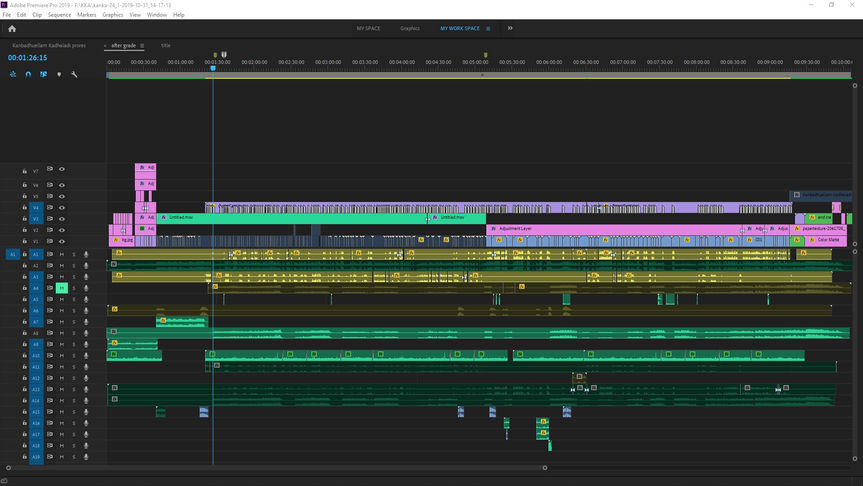Hide video track V4 output
863x486 pixels.
click(x=62, y=207)
